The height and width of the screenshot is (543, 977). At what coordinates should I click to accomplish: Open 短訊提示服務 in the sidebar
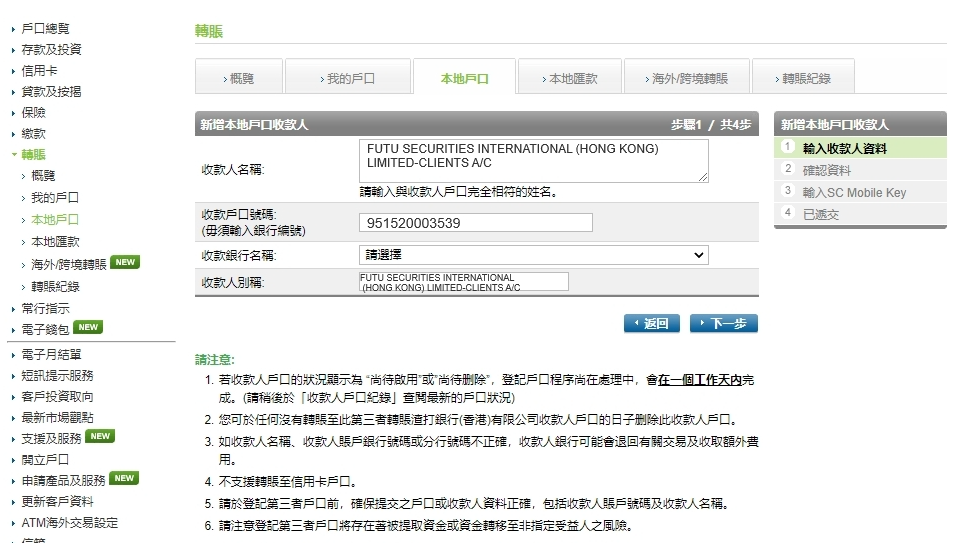point(57,376)
